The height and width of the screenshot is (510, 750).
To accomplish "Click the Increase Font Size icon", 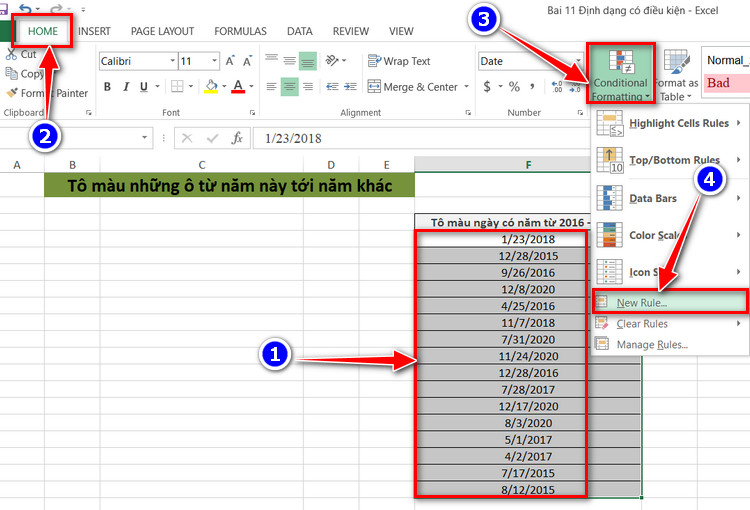I will point(230,61).
